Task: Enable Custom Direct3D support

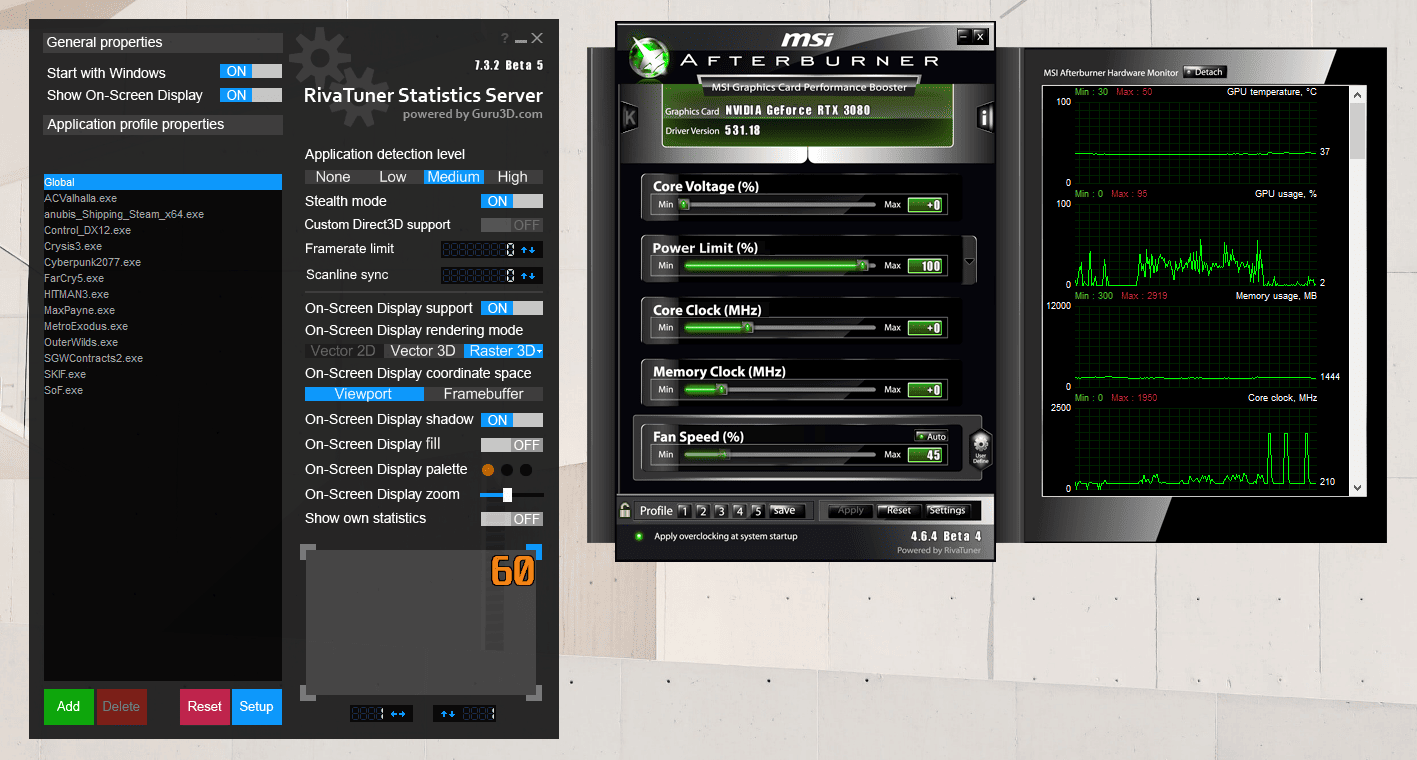Action: pos(512,225)
